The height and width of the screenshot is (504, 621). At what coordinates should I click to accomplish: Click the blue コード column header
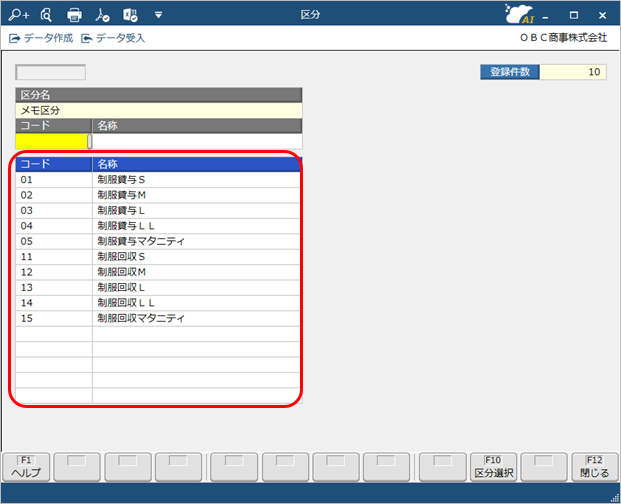pyautogui.click(x=54, y=164)
